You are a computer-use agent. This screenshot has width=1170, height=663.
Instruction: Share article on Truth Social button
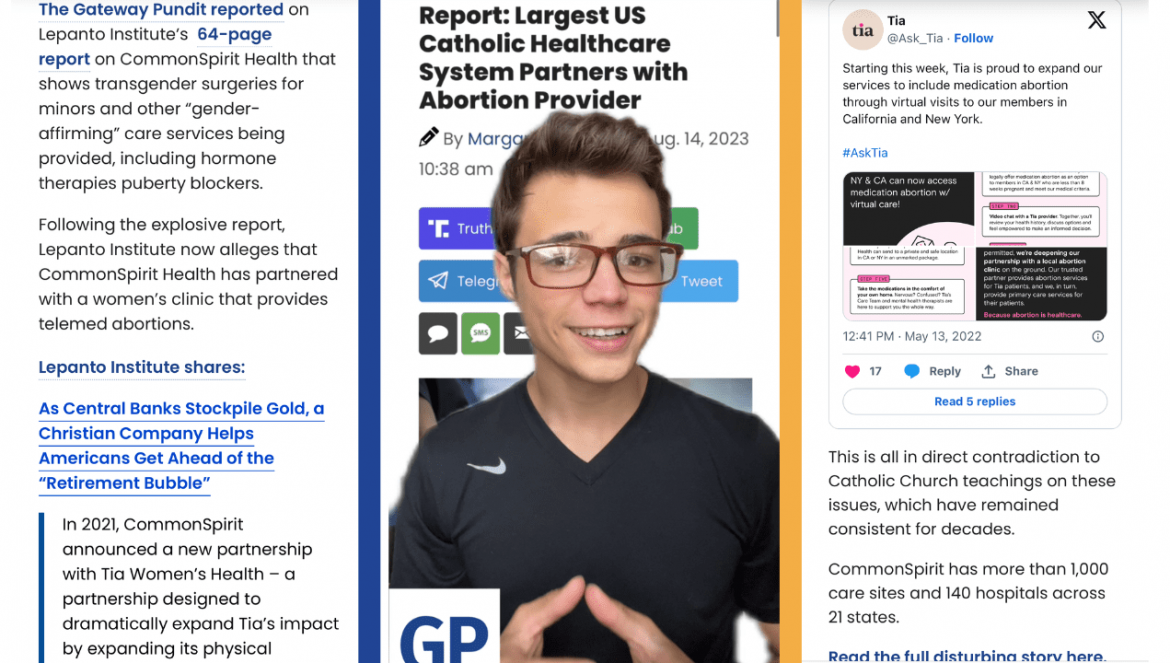457,228
